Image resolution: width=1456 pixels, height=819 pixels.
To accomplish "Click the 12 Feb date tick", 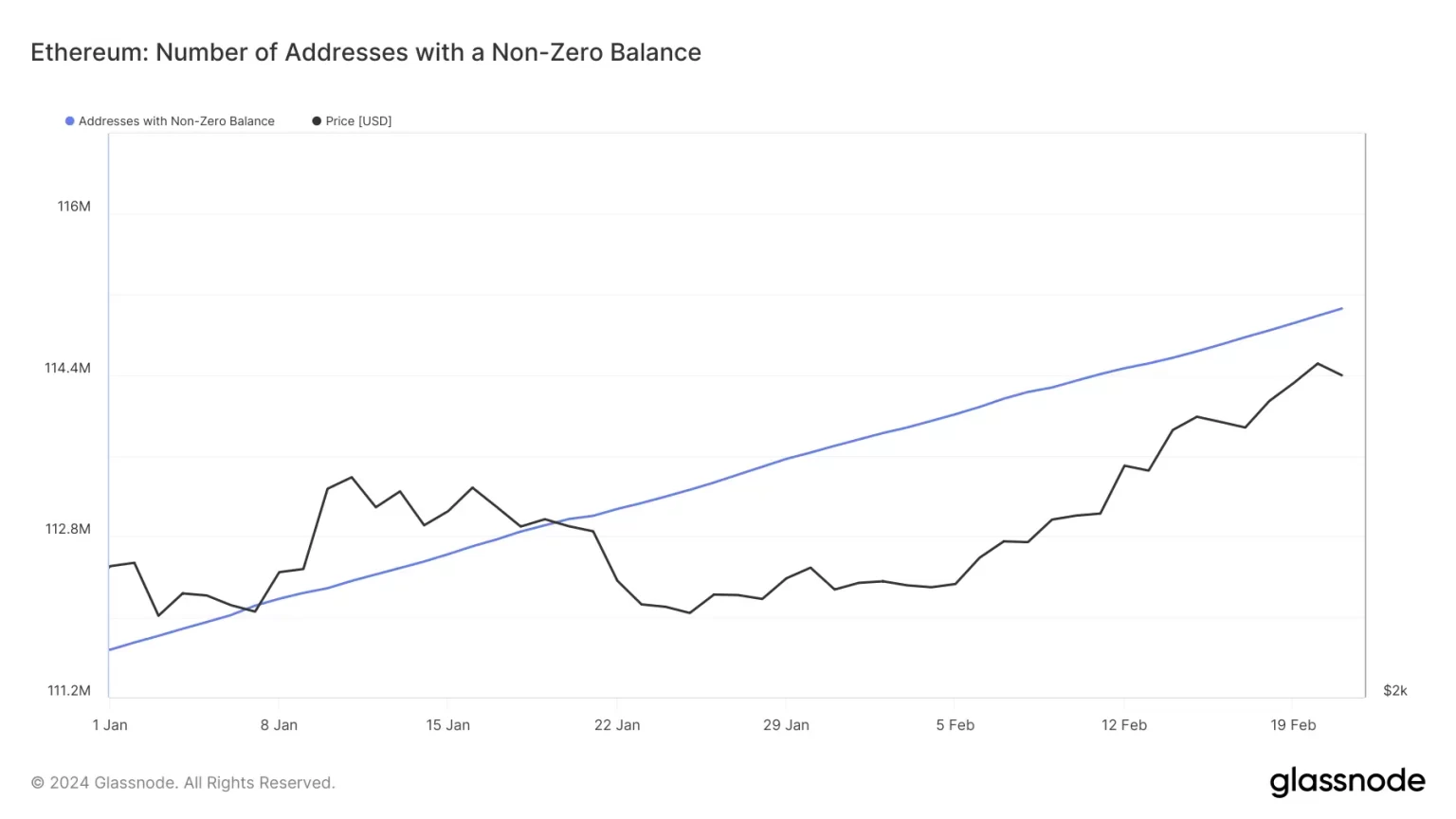I will pyautogui.click(x=1123, y=725).
